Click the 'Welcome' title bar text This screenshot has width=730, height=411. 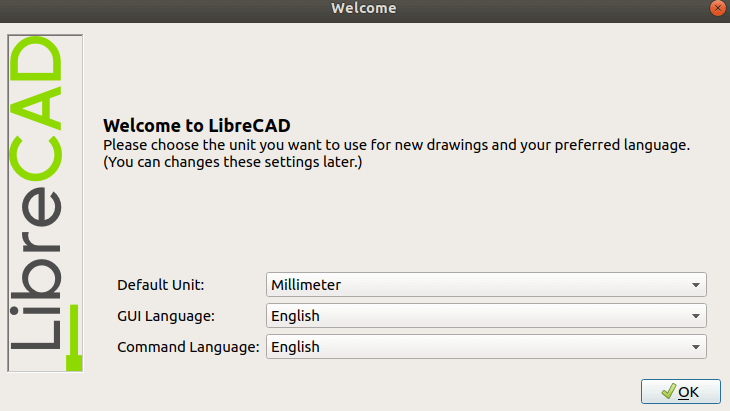click(364, 8)
